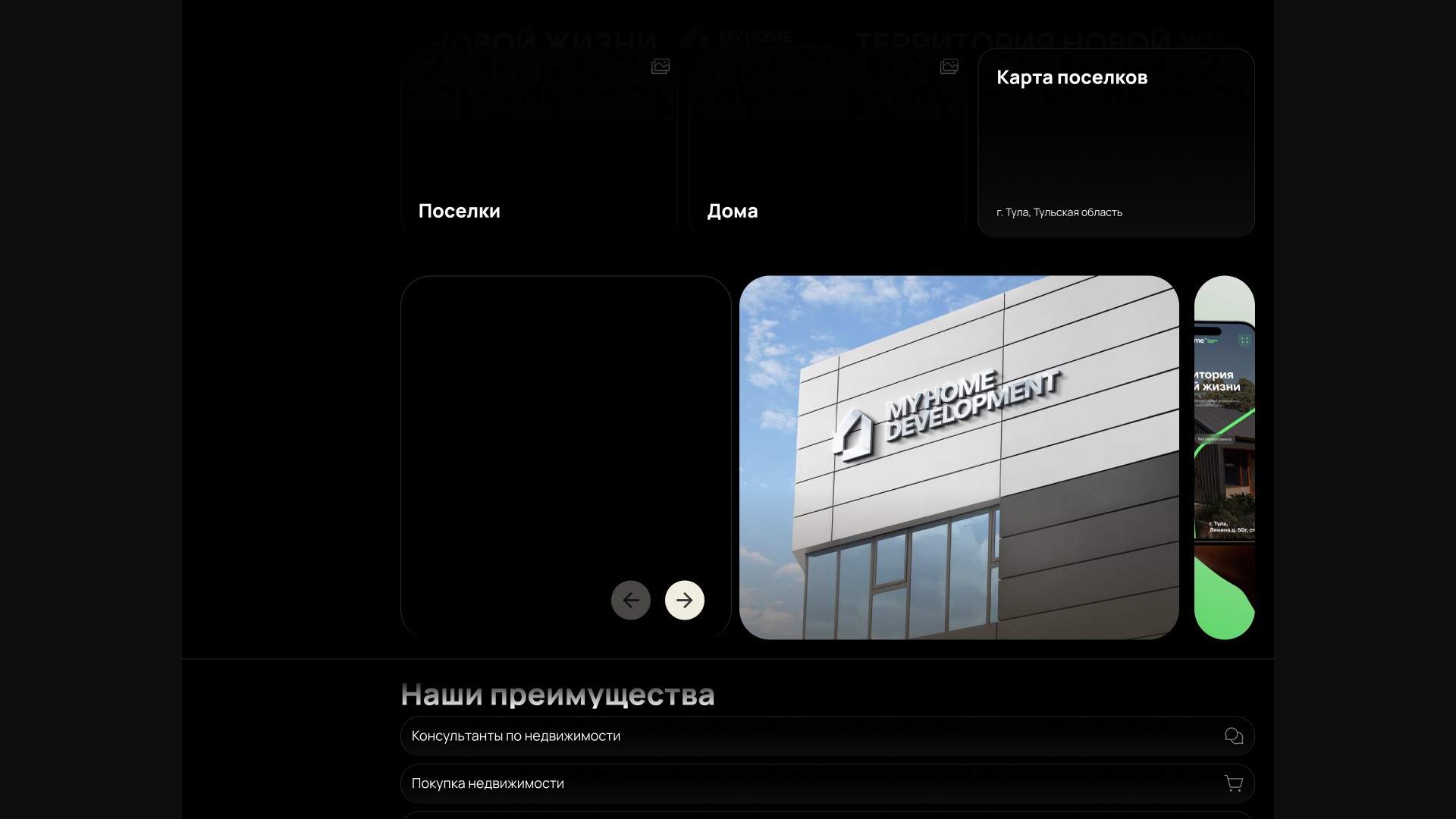Screen dimensions: 1456x819
Task: Expand Покупка недвижимости row
Action: coord(827,783)
